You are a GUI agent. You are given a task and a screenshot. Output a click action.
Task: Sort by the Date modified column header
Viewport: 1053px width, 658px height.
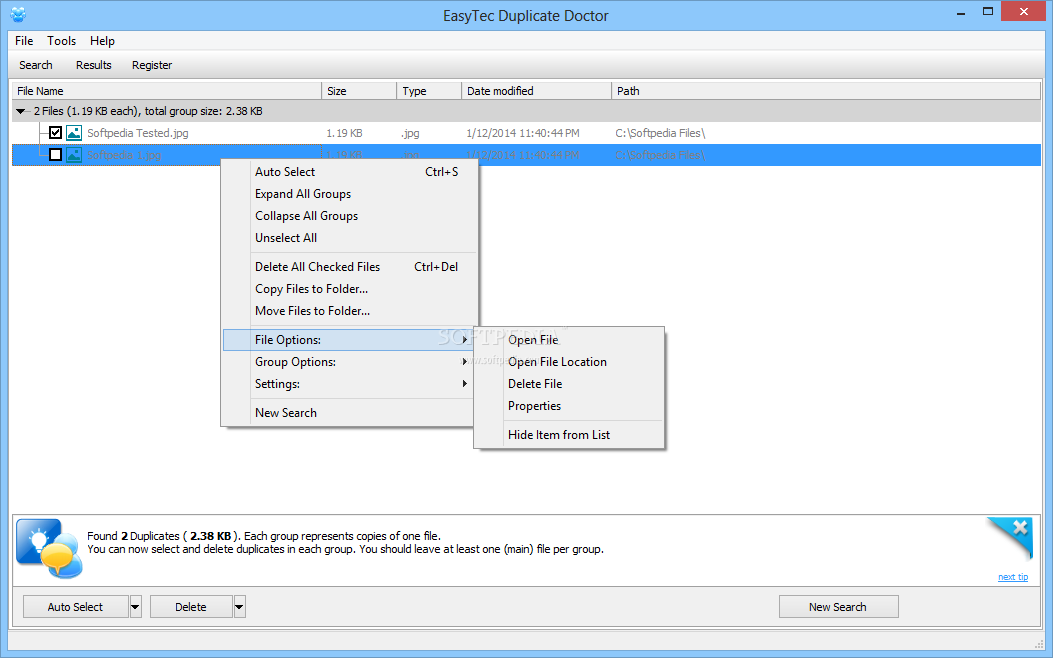pyautogui.click(x=537, y=91)
